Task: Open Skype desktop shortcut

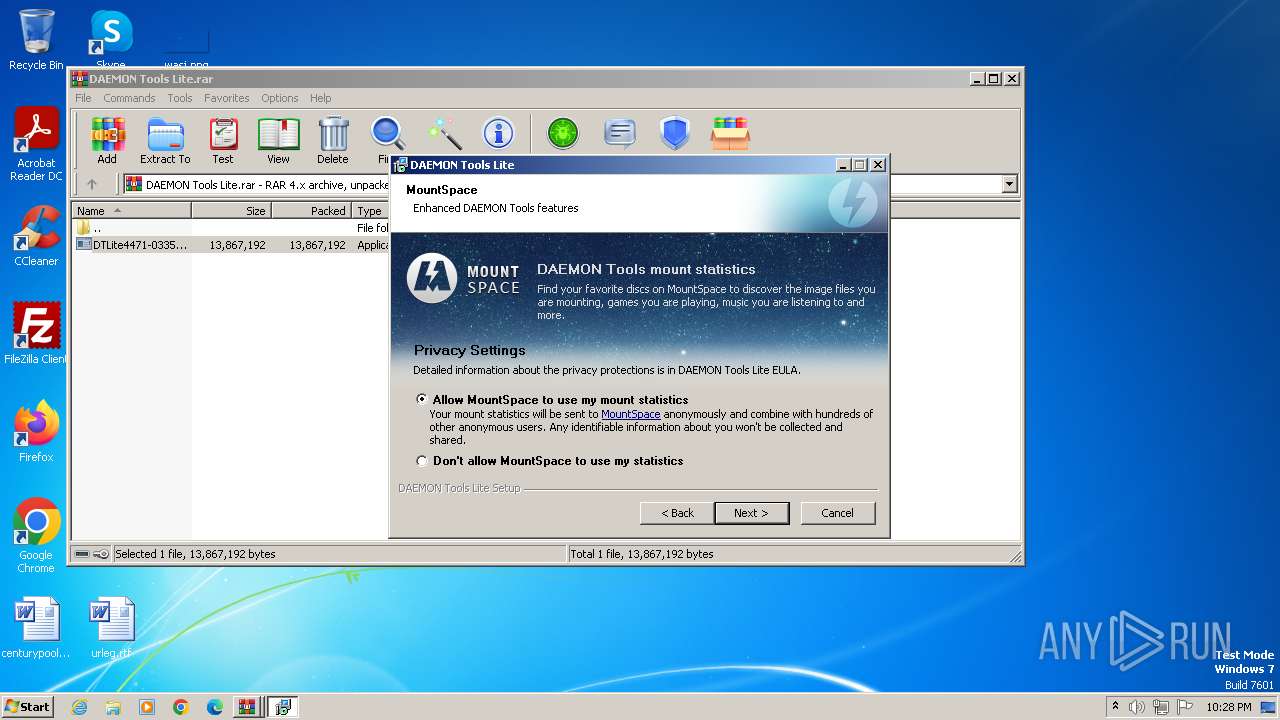Action: 111,40
